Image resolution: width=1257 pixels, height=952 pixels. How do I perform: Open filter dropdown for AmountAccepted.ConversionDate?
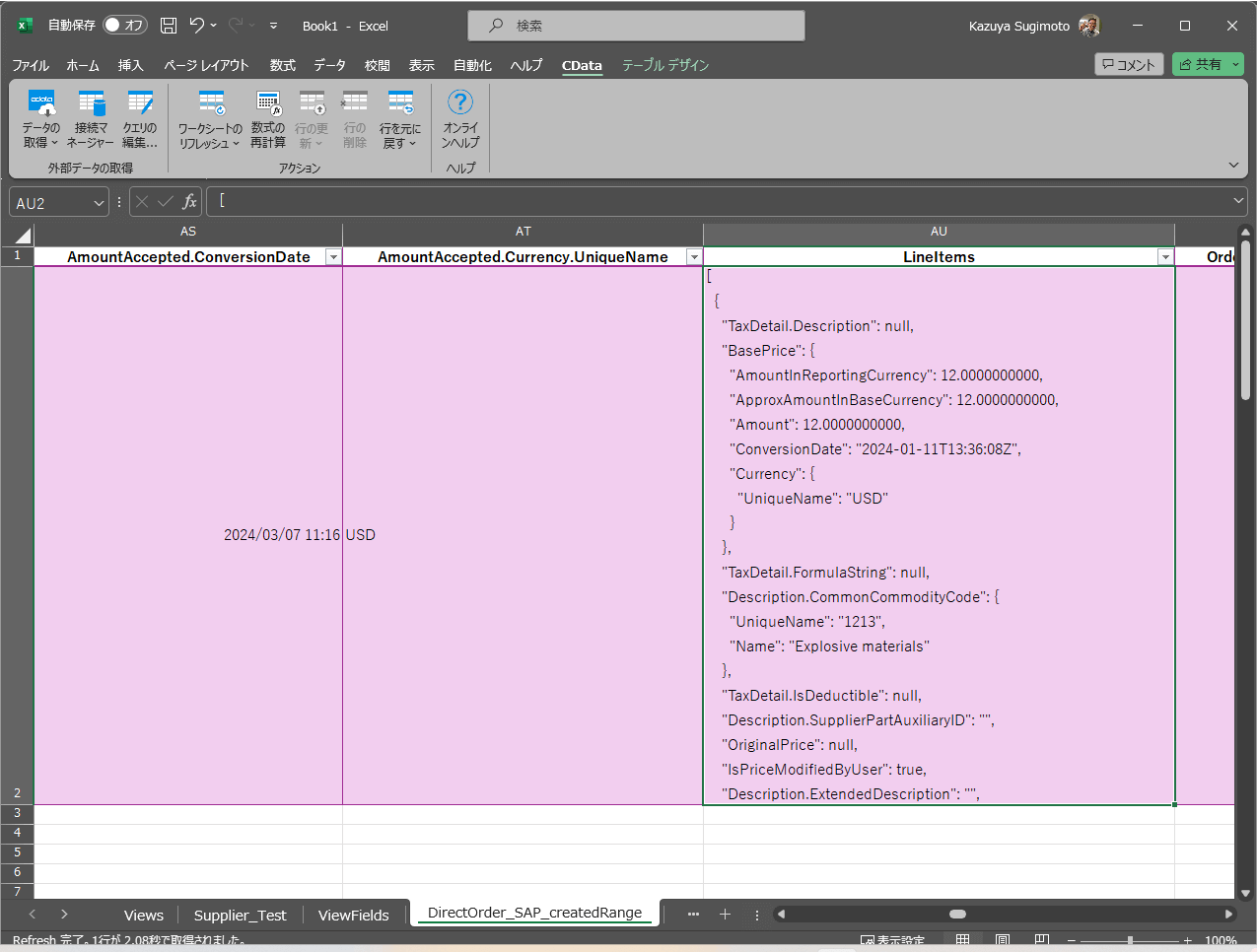click(x=333, y=257)
